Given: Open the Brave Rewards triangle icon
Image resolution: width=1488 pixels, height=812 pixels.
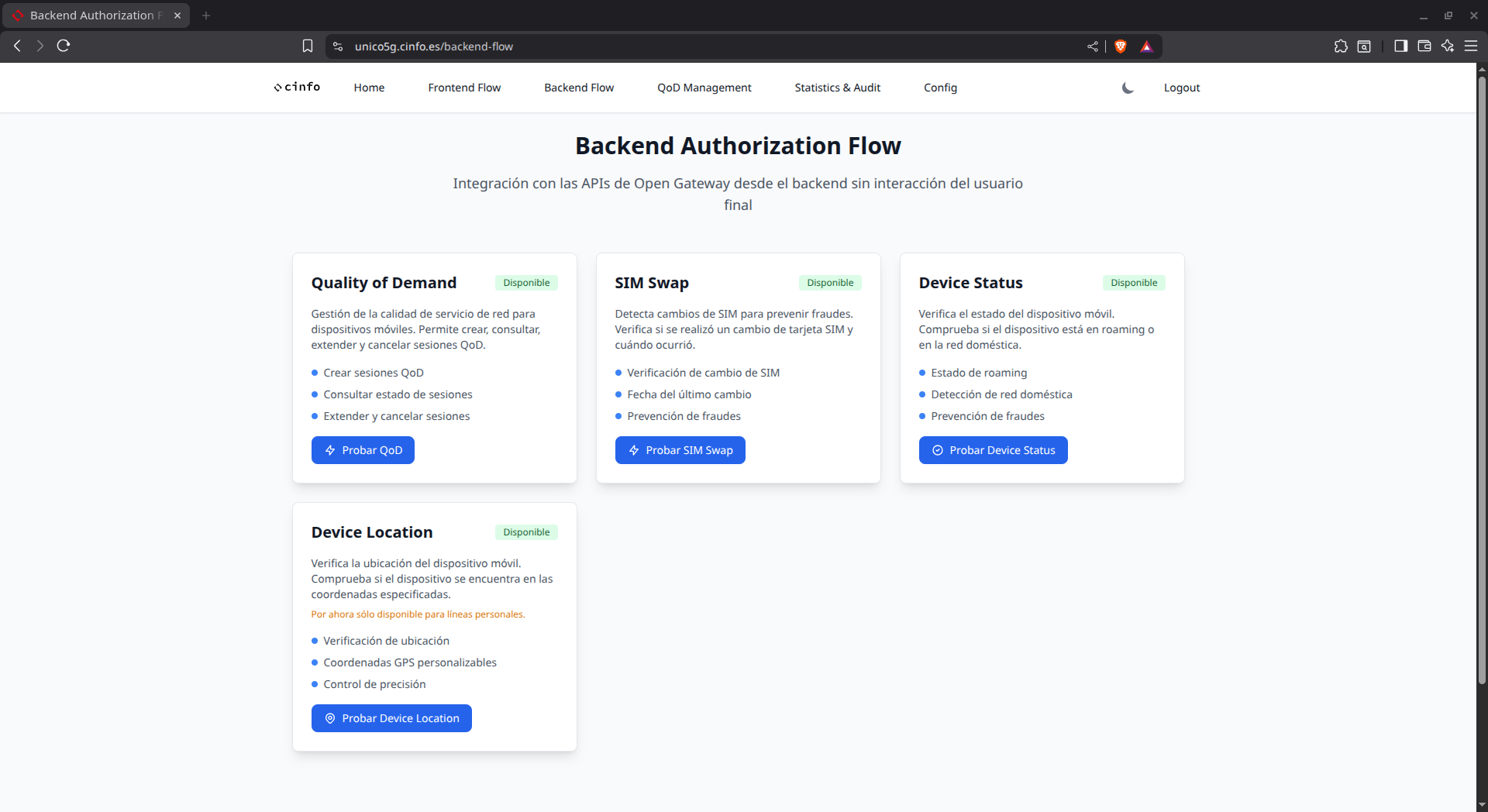Looking at the screenshot, I should point(1146,46).
